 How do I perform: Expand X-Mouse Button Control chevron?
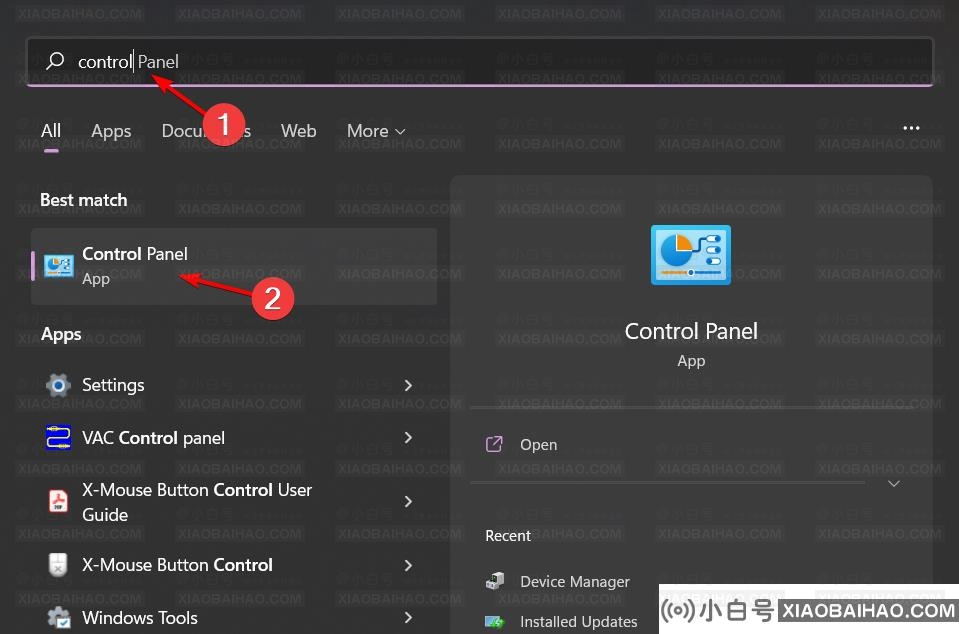[x=408, y=566]
